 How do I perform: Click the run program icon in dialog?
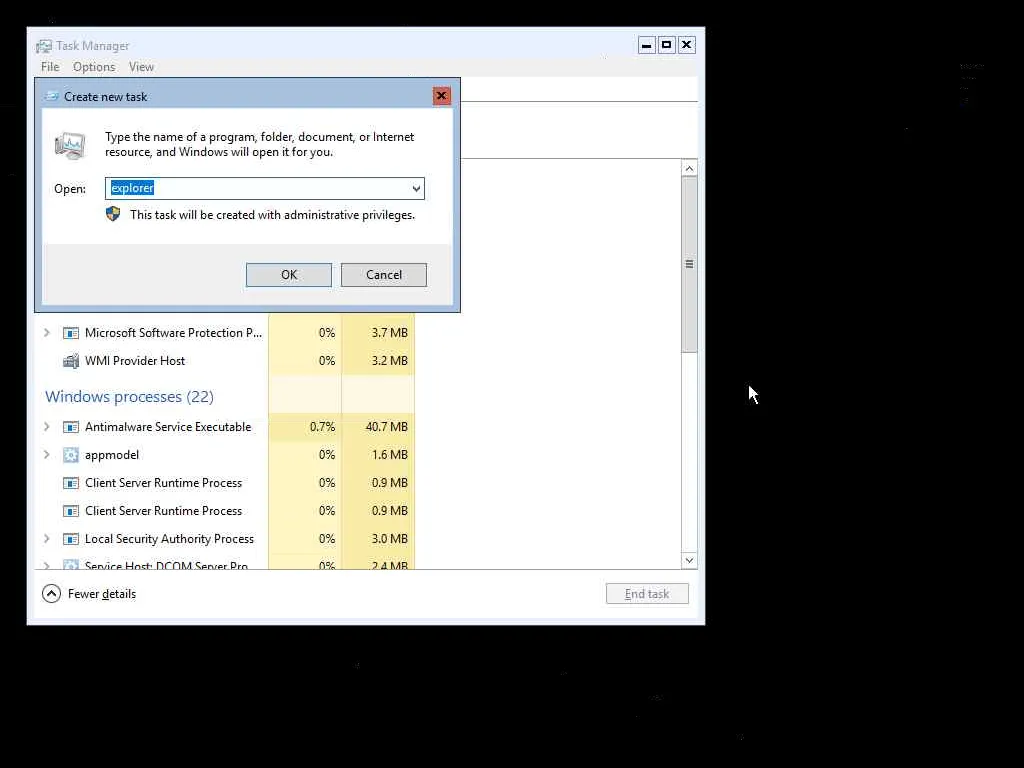tap(70, 146)
